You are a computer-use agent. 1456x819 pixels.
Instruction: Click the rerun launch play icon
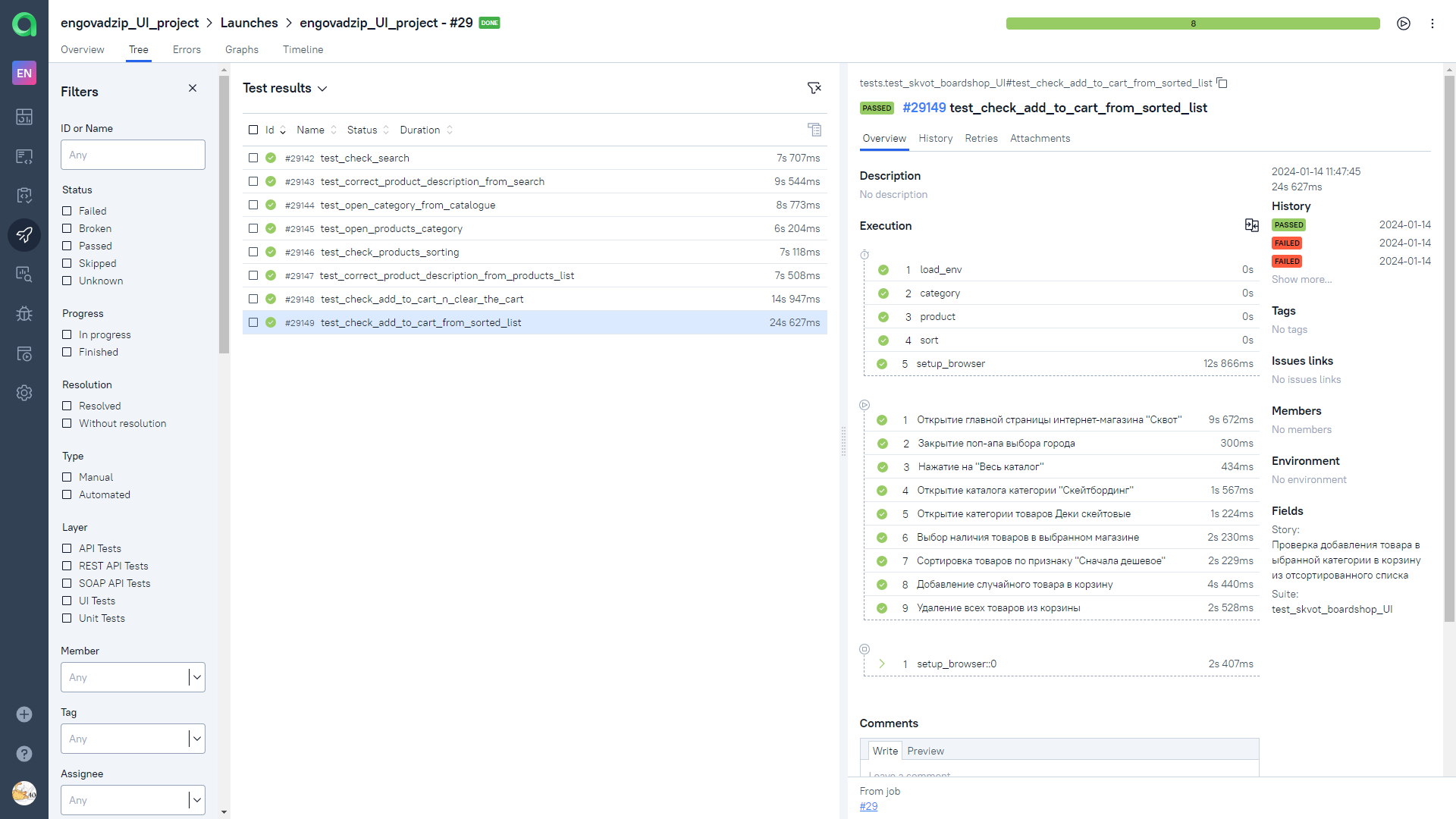click(1404, 24)
